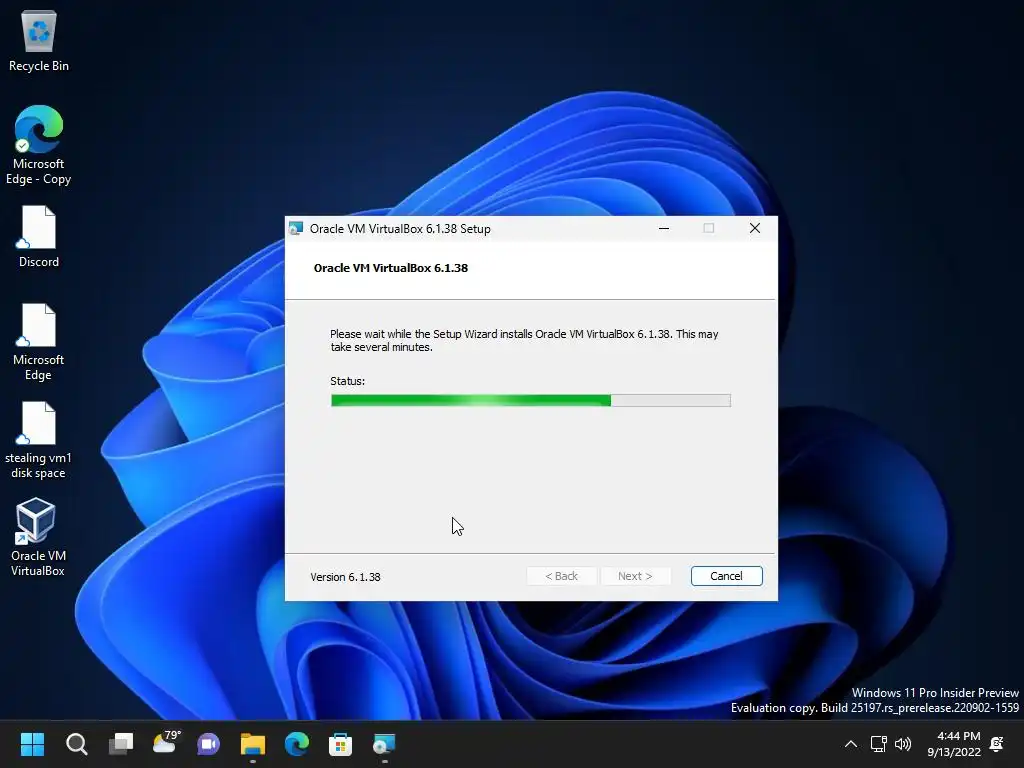1024x768 pixels.
Task: Click the 'Please wait while the Setup Wizard' message
Action: [x=524, y=340]
